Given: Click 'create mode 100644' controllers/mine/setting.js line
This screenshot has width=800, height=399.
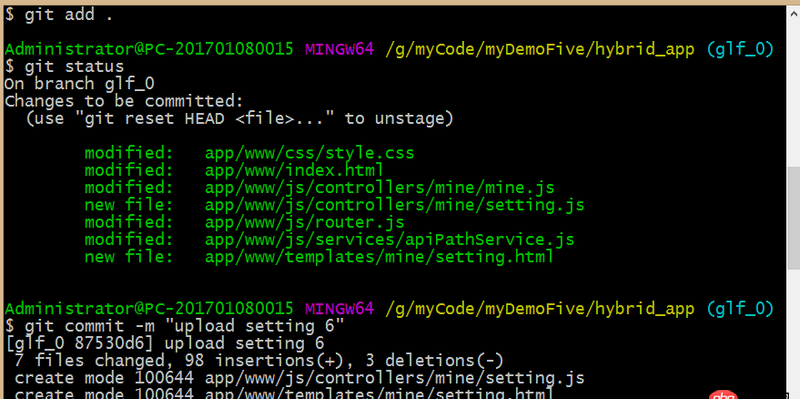Looking at the screenshot, I should tap(299, 378).
